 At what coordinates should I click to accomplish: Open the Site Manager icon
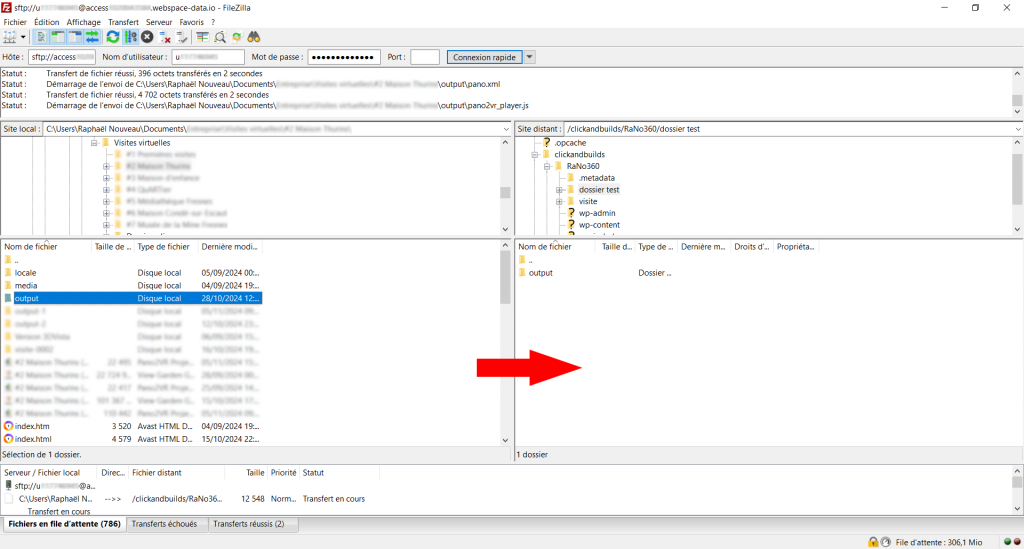pos(10,37)
